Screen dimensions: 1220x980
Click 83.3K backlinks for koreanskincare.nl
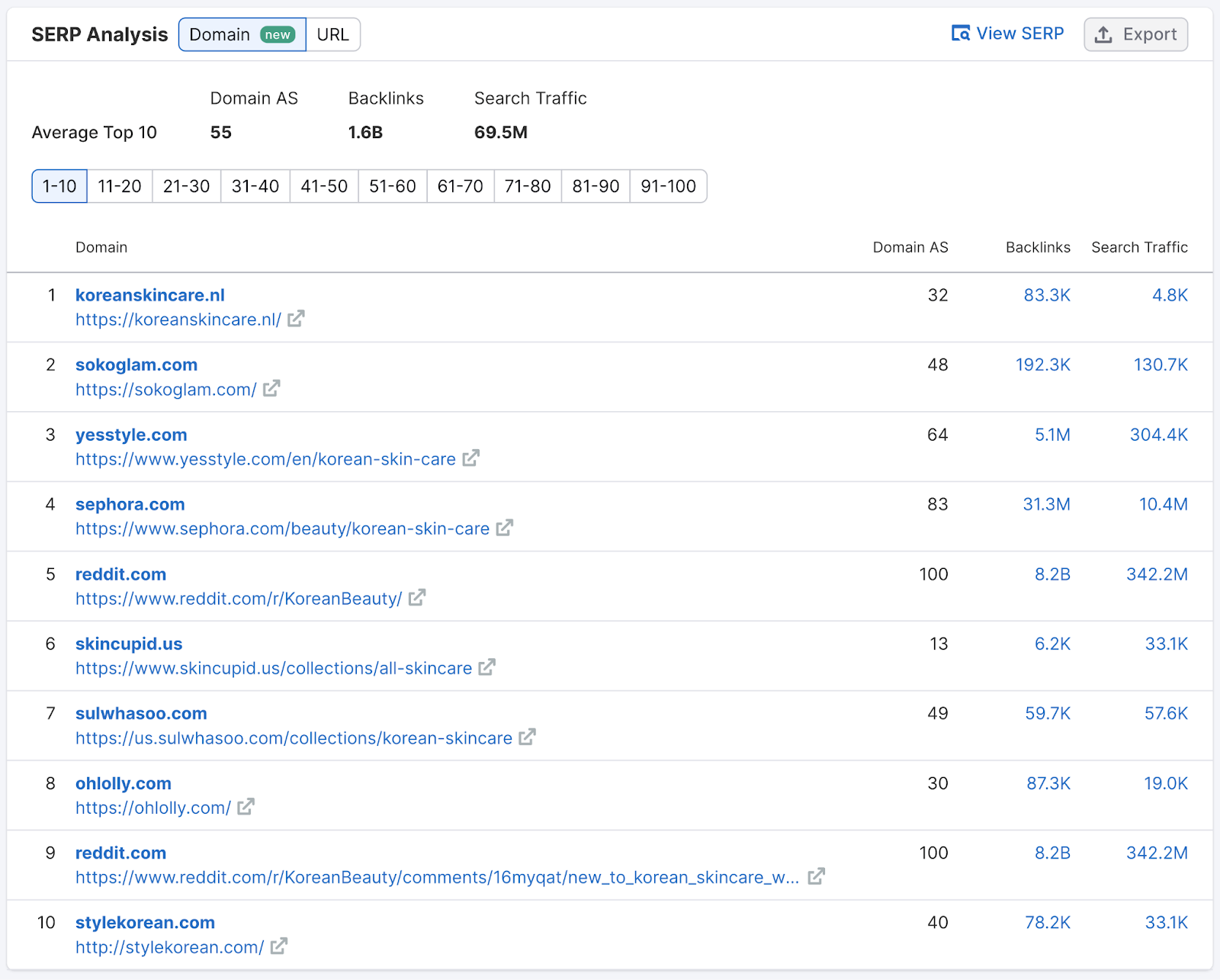coord(1047,295)
